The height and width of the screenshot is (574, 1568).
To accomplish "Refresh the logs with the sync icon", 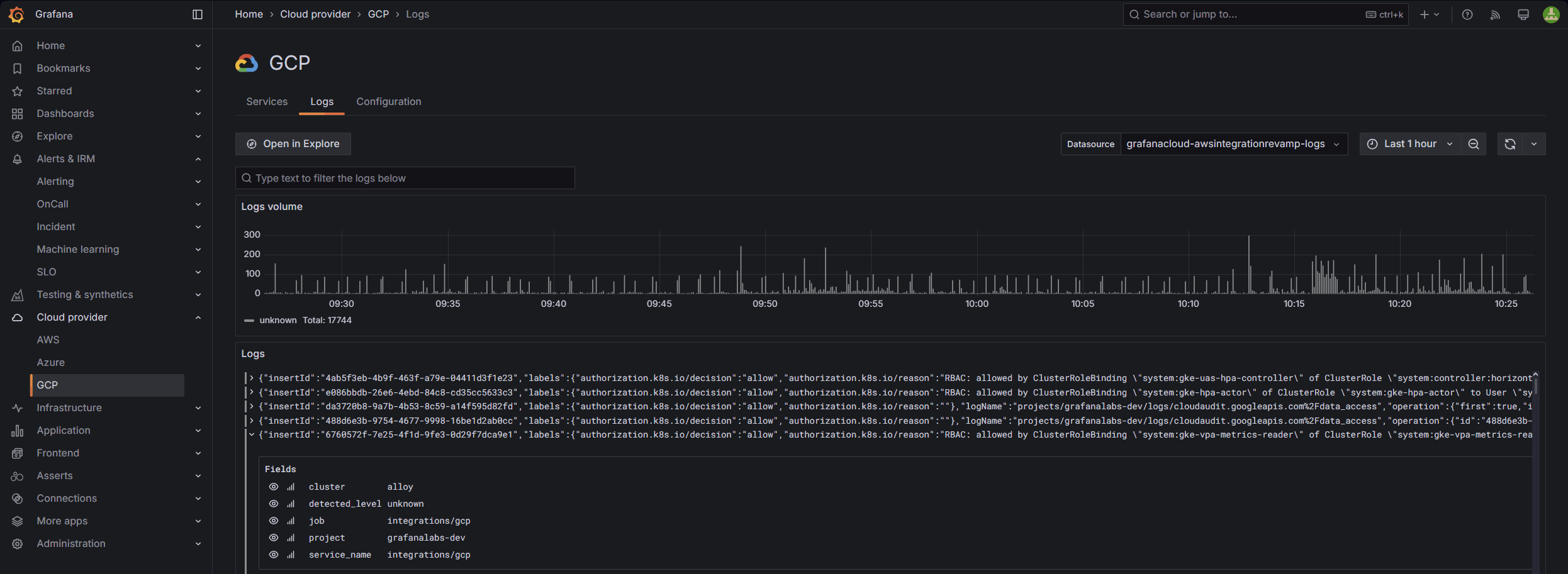I will point(1509,143).
